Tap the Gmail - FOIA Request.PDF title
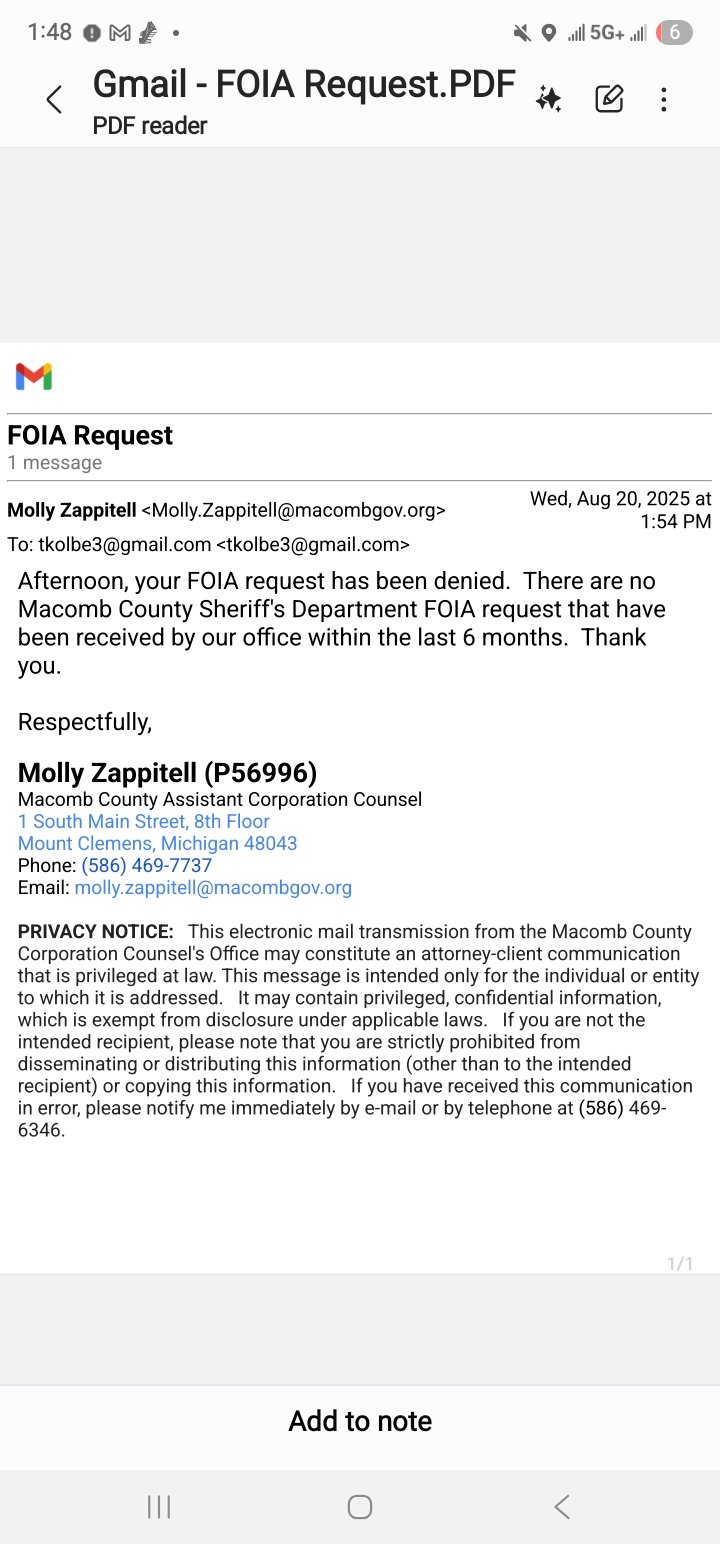Image resolution: width=720 pixels, height=1544 pixels. click(x=304, y=85)
